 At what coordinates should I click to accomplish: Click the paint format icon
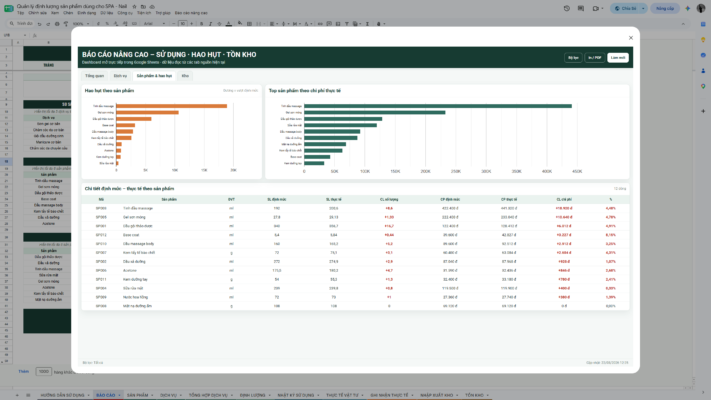[x=66, y=24]
